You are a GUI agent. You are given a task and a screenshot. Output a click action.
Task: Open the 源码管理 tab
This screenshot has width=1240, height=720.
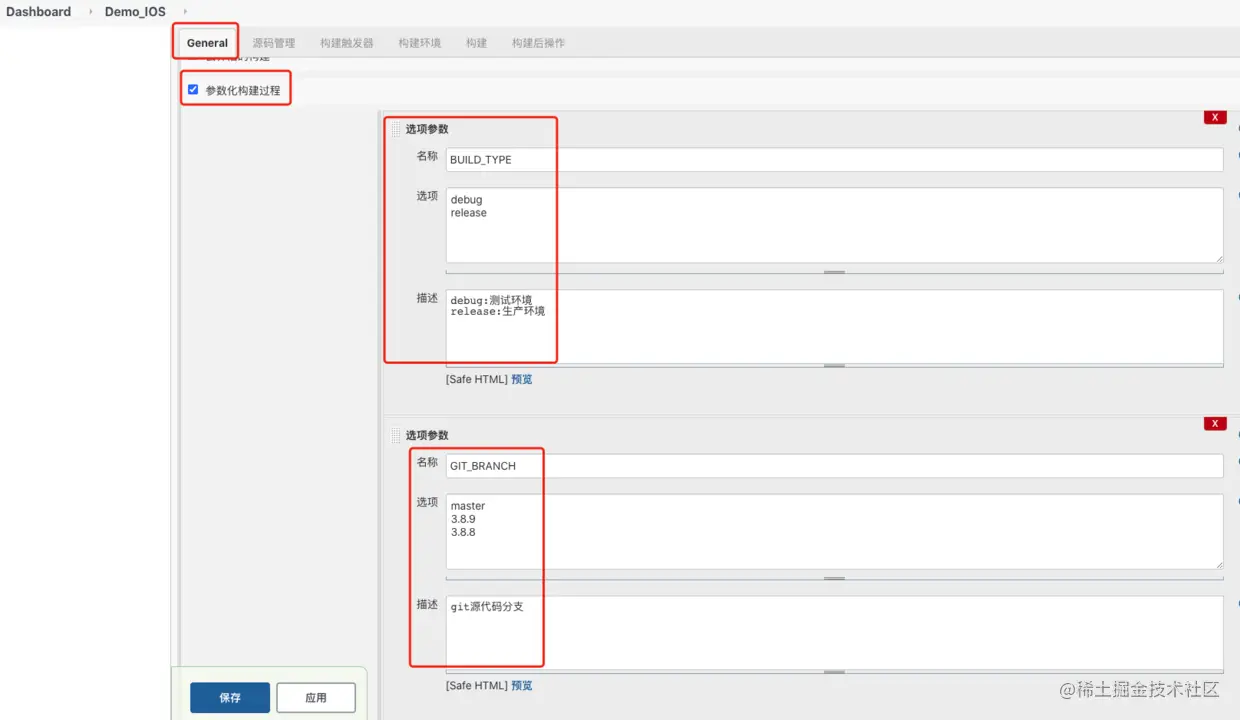tap(274, 43)
